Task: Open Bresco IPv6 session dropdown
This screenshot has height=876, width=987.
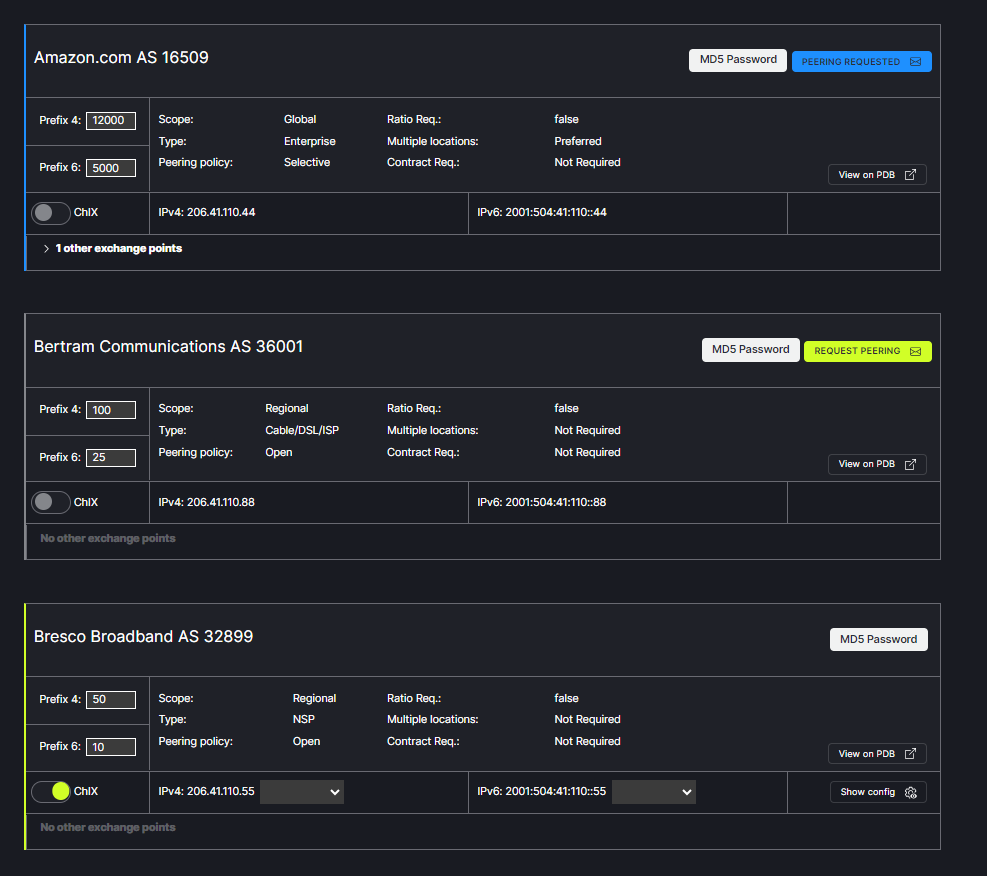Action: (653, 792)
